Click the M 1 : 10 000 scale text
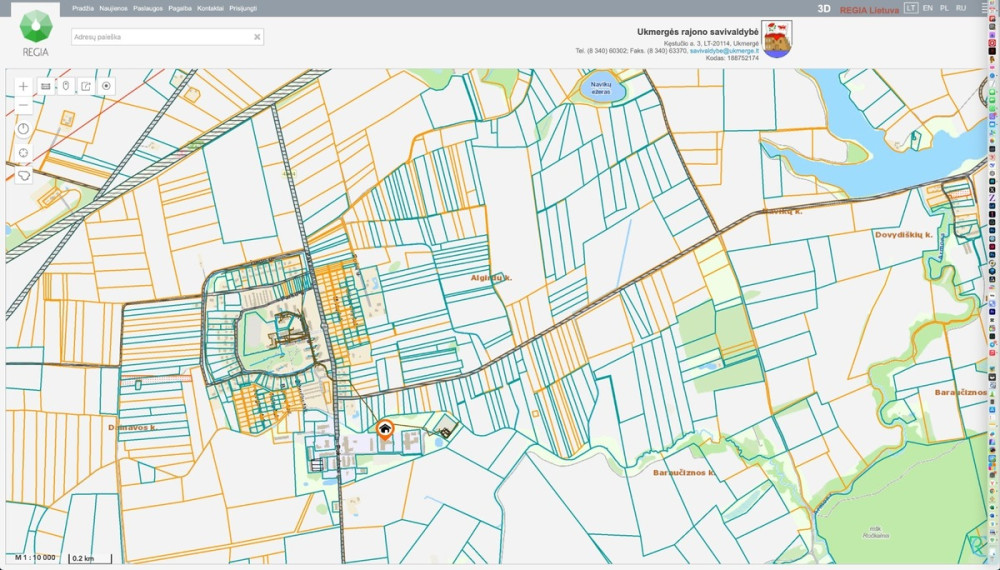The width and height of the screenshot is (1000, 570). coord(35,558)
